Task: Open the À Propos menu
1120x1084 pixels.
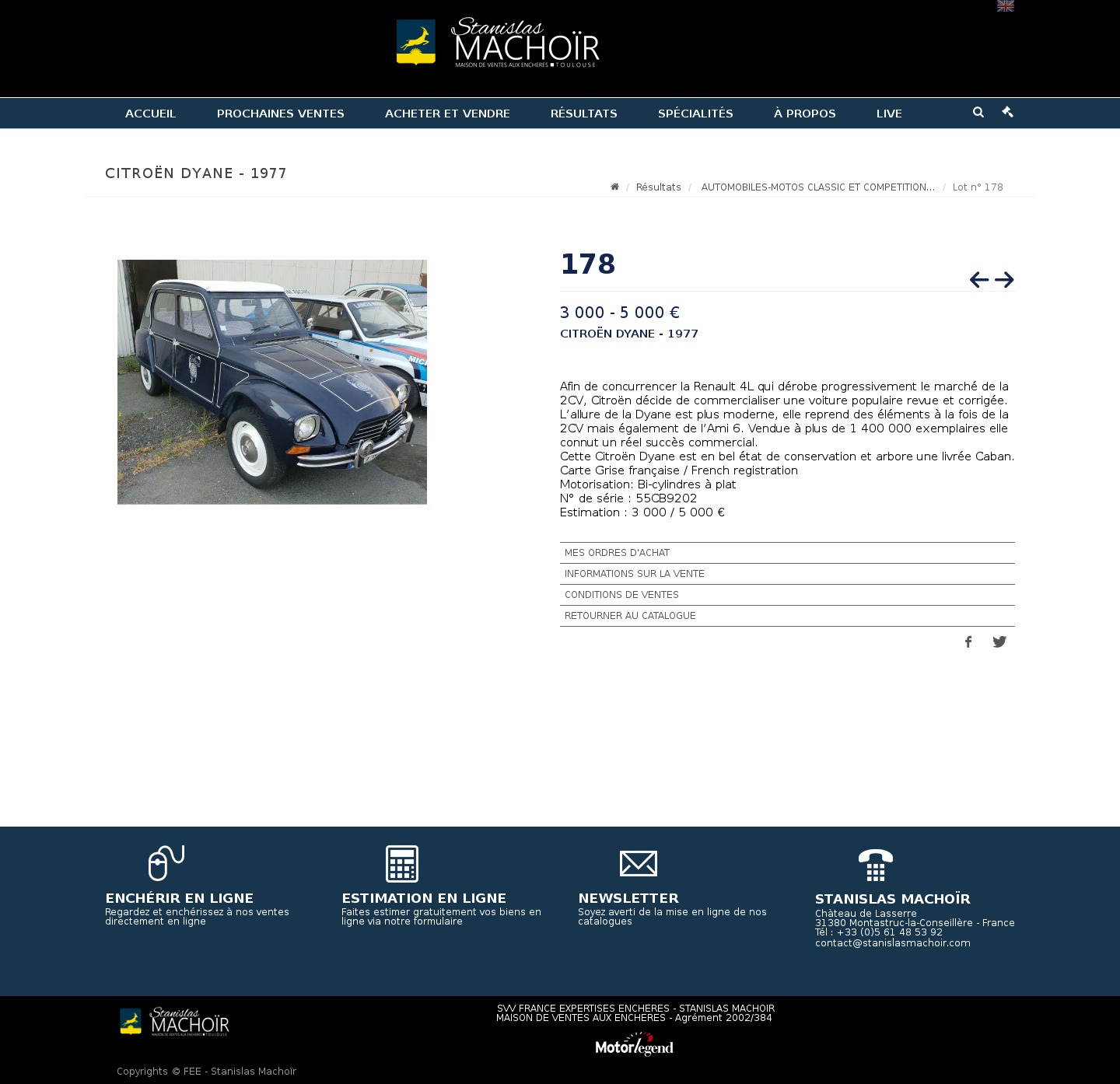Action: pyautogui.click(x=805, y=114)
